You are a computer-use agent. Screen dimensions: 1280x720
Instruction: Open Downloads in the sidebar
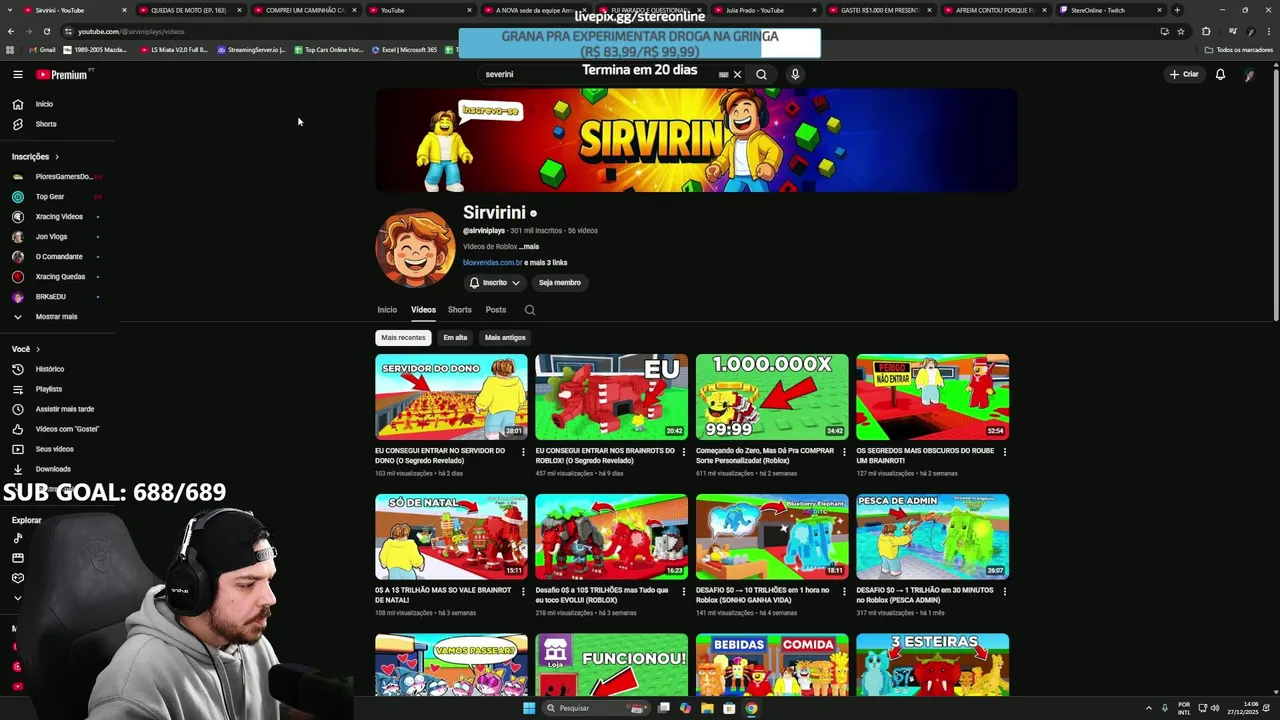point(53,469)
